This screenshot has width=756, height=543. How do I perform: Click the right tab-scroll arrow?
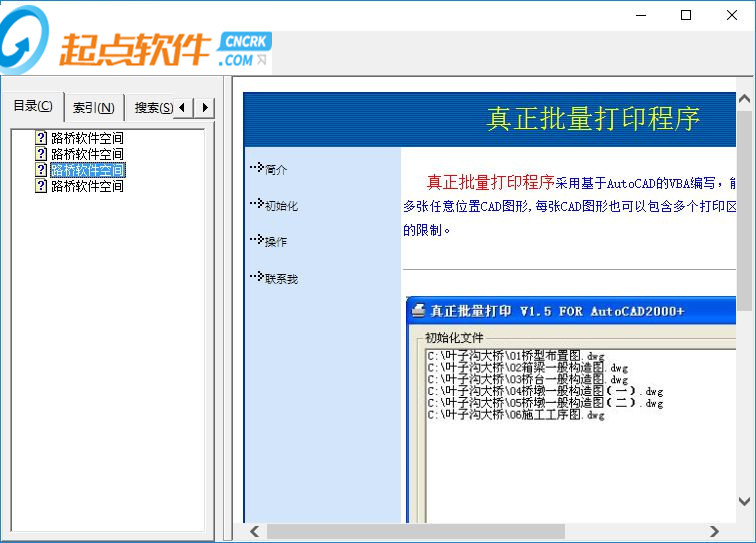204,108
